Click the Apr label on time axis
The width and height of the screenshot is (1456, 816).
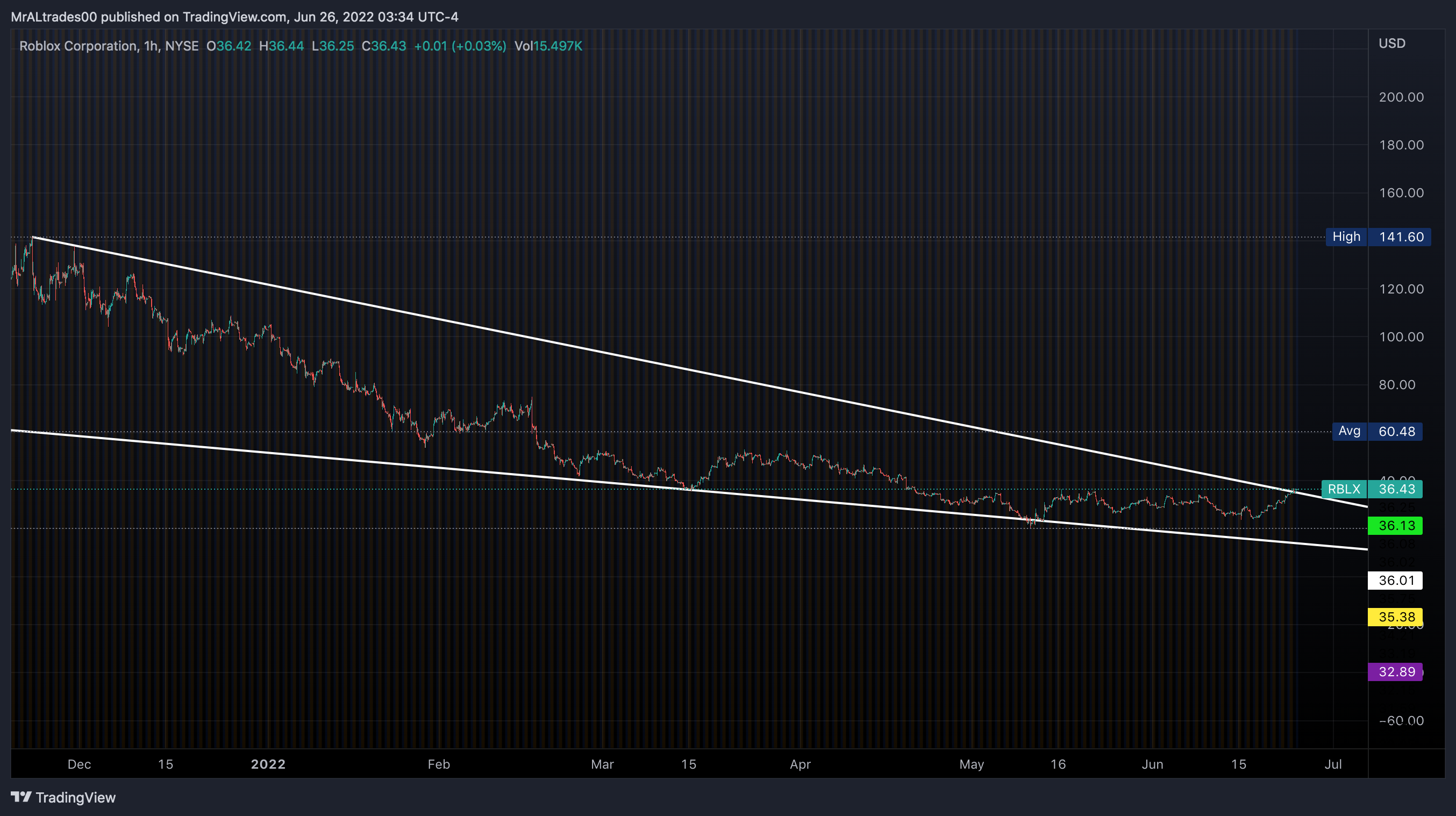801,764
